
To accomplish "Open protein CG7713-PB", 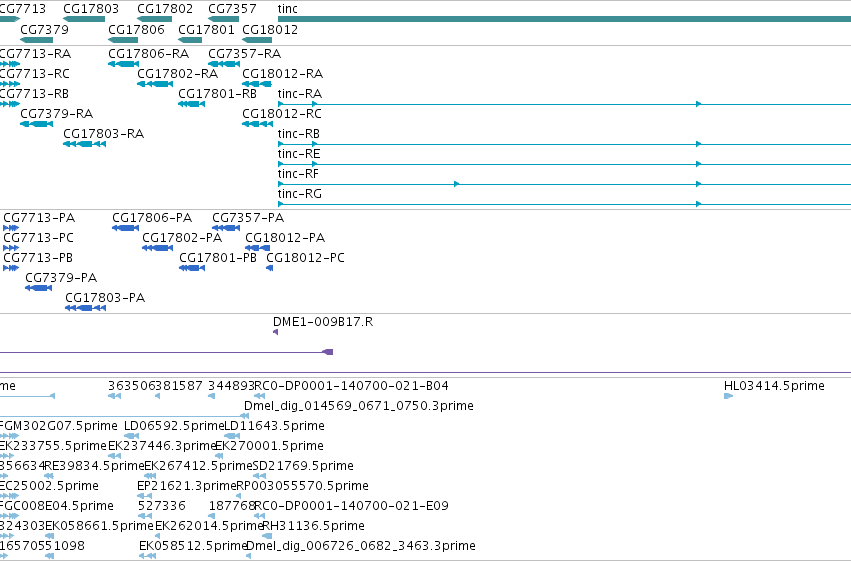I will click(x=38, y=258).
